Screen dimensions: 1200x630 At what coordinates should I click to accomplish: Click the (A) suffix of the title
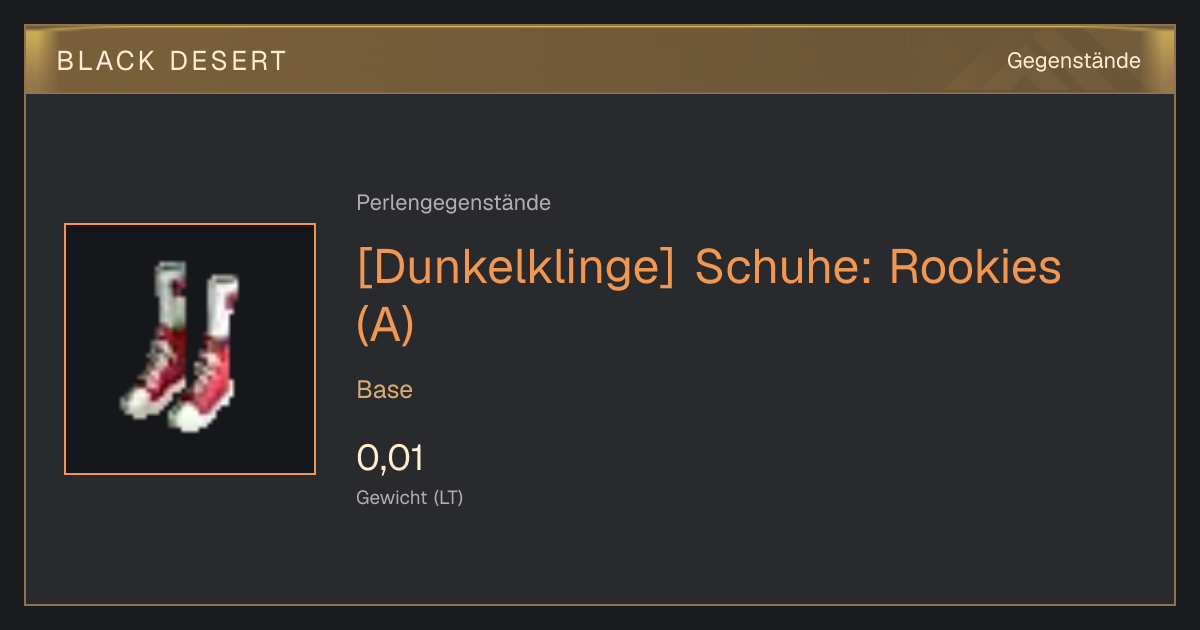[x=385, y=326]
